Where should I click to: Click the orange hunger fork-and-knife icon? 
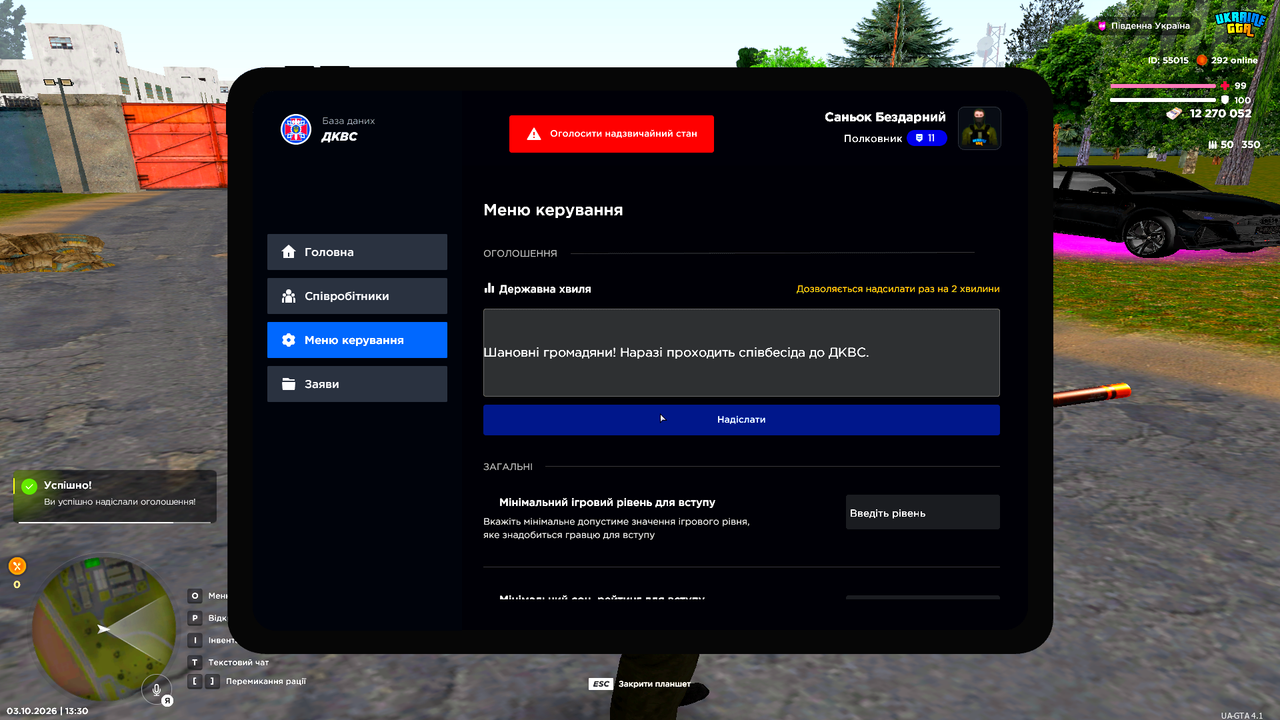[17, 565]
